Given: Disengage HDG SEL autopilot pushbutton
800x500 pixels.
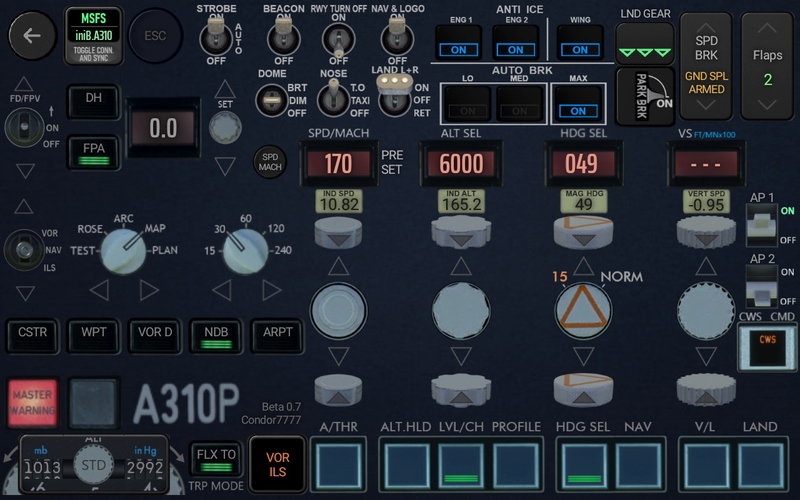Looking at the screenshot, I should pos(584,464).
